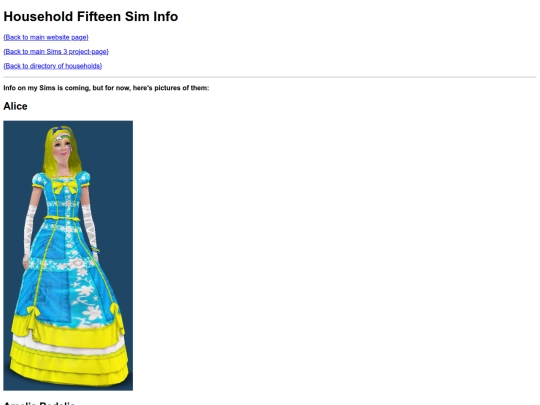Click the horizontal divider line below the links
The height and width of the screenshot is (405, 540).
[270, 77]
